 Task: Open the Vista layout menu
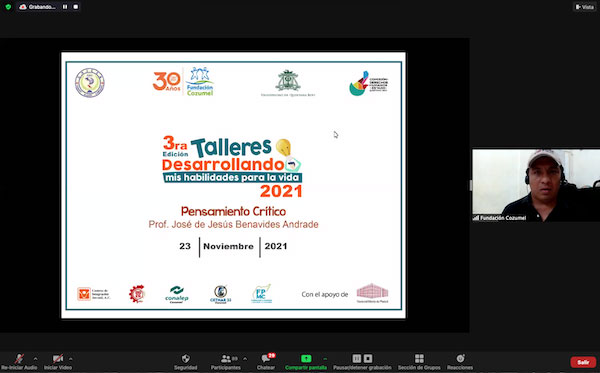584,7
